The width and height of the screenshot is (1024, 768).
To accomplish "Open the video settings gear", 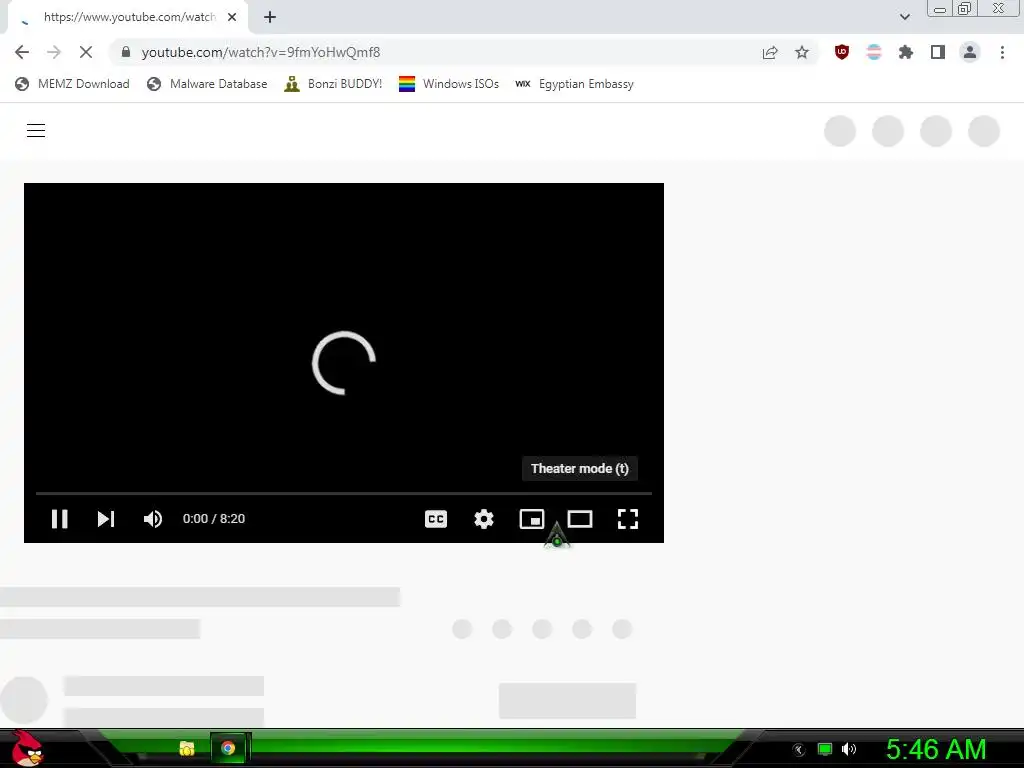I will point(484,519).
